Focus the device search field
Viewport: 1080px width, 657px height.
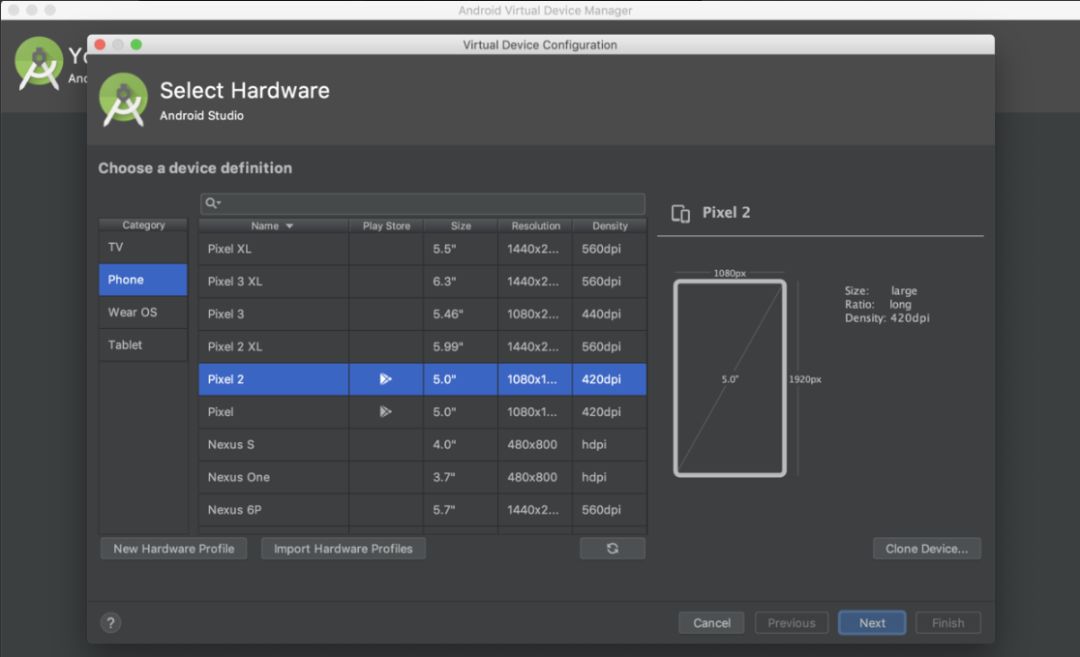coord(430,203)
